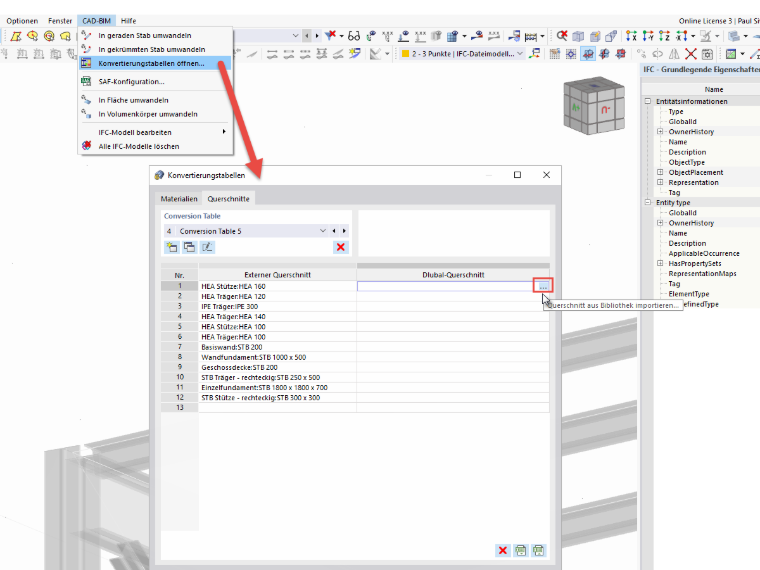Click the view -Y axis icon
Image resolution: width=760 pixels, height=570 pixels.
pos(648,35)
